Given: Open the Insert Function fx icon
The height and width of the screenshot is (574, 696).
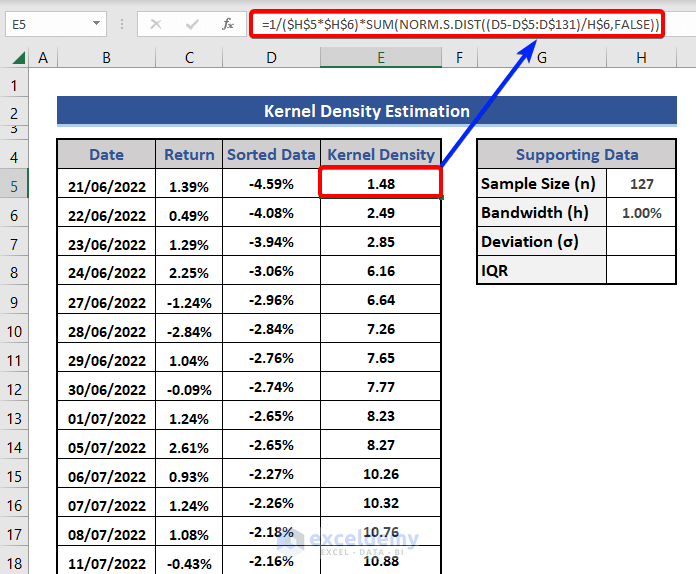Looking at the screenshot, I should 228,24.
